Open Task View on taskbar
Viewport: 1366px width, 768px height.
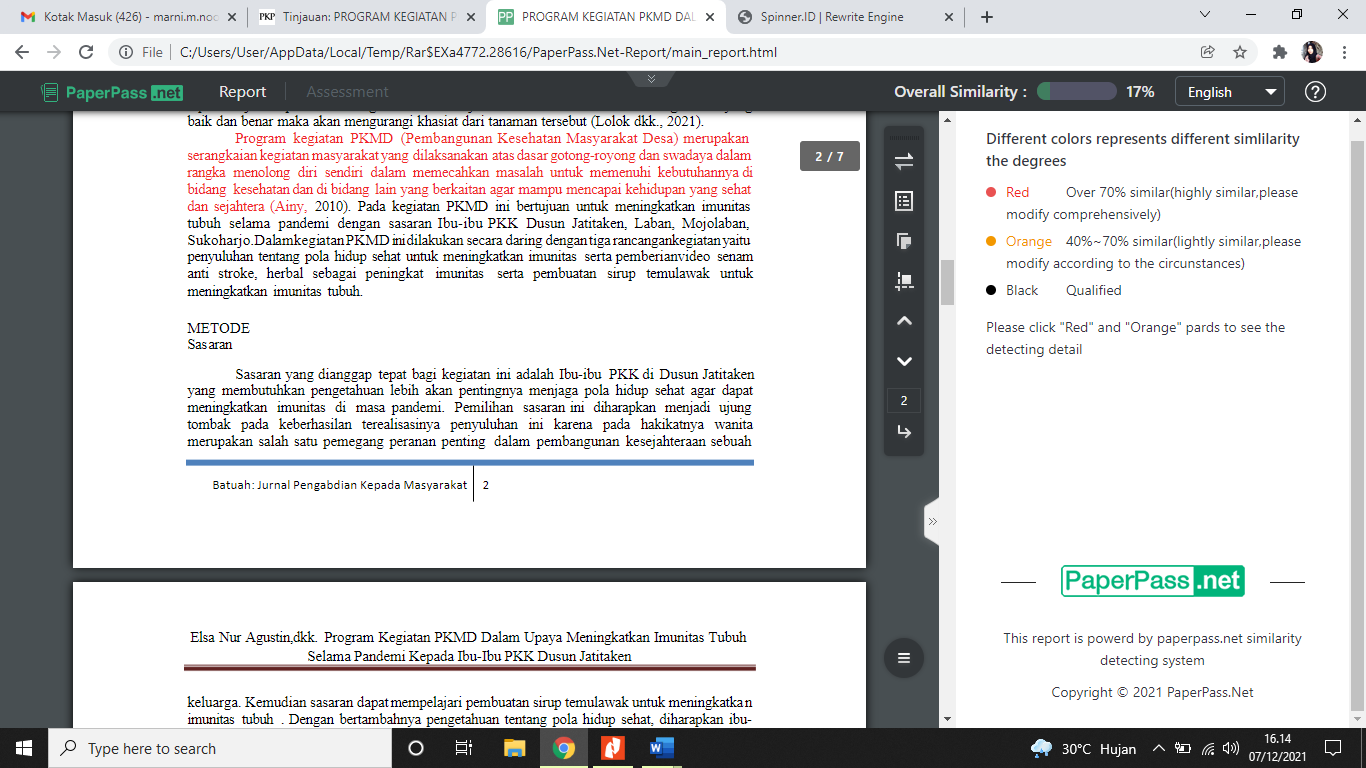[x=463, y=748]
